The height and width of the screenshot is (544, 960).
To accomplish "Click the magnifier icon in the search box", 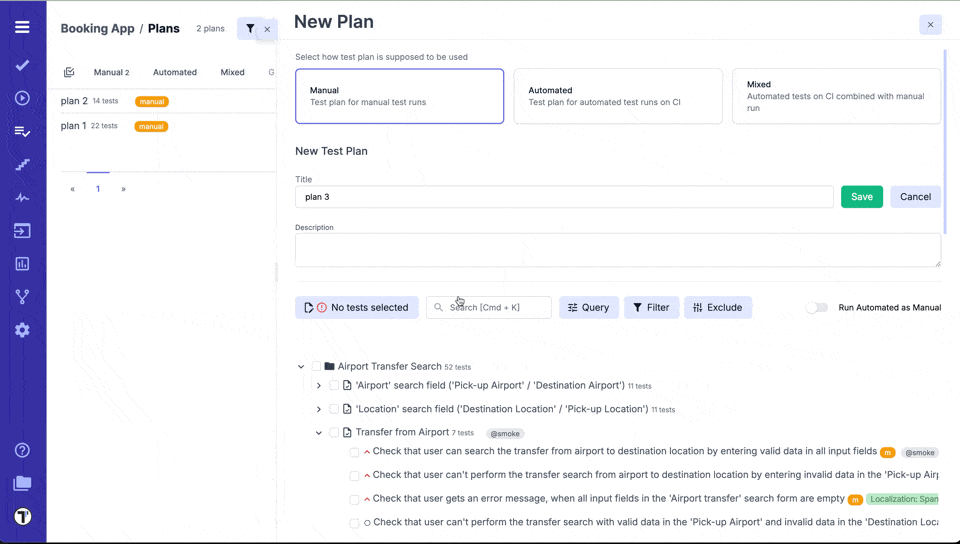I will 438,307.
